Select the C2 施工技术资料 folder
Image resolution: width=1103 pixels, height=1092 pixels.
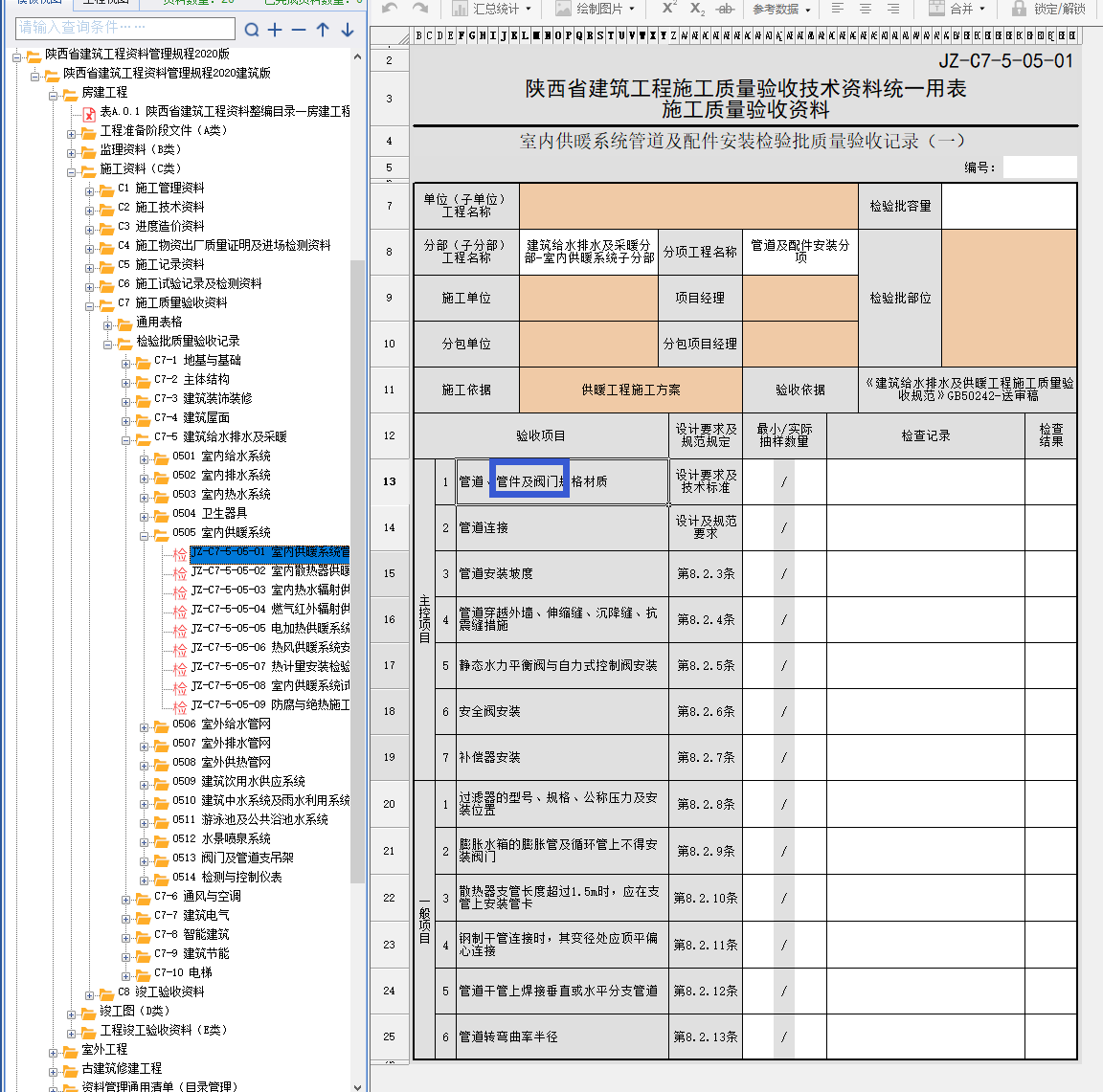161,207
